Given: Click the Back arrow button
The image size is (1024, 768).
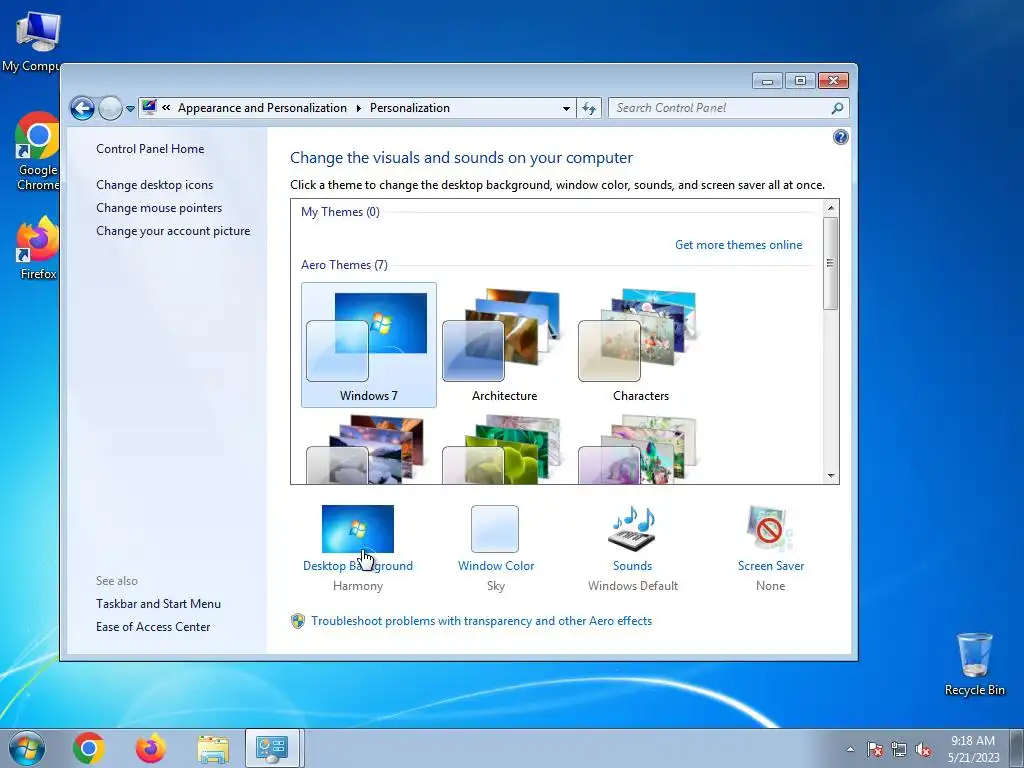Looking at the screenshot, I should click(82, 108).
